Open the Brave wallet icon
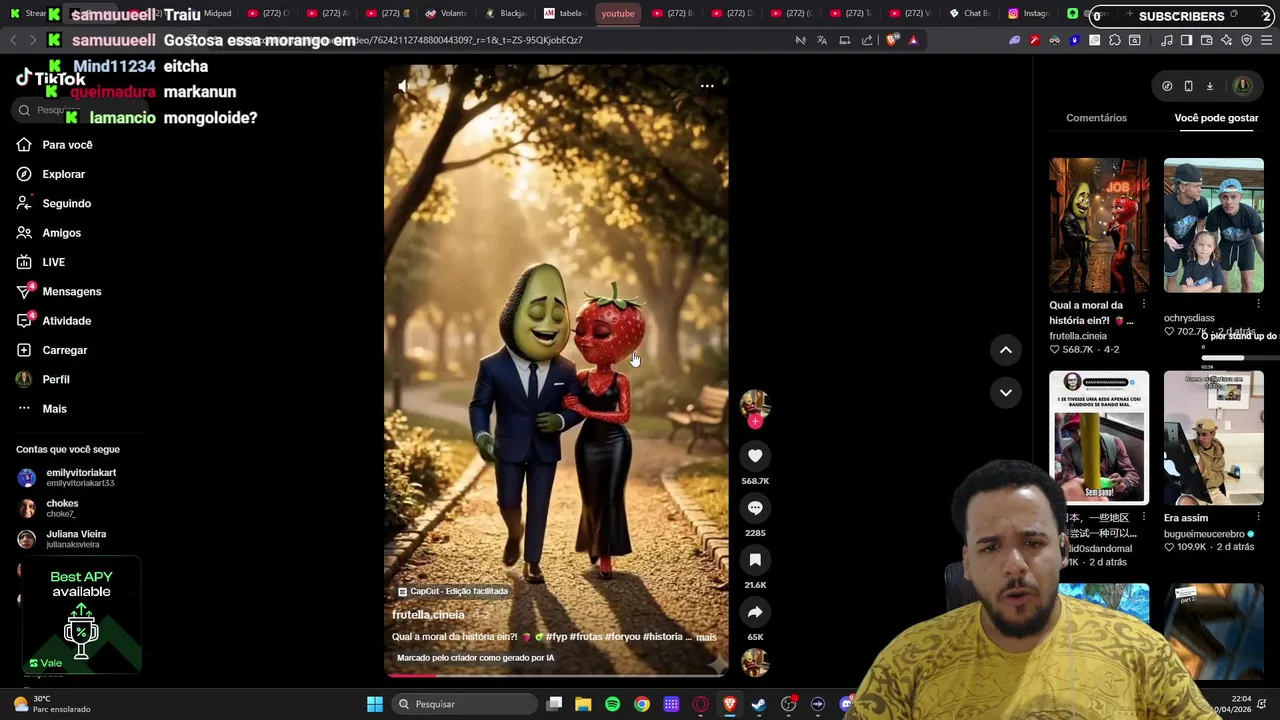The width and height of the screenshot is (1280, 720). pyautogui.click(x=1206, y=40)
